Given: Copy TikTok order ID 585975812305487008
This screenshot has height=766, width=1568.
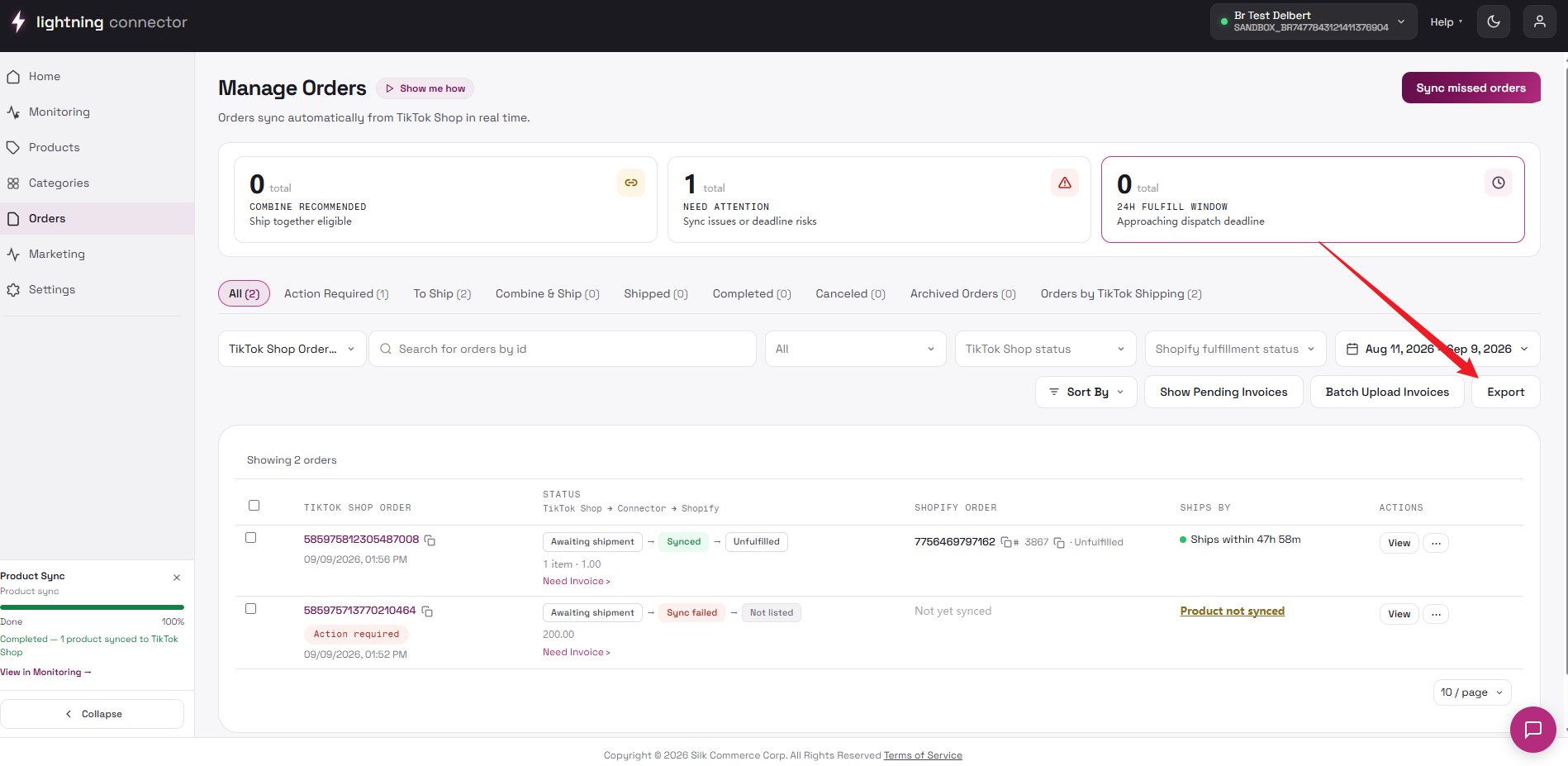Looking at the screenshot, I should (x=430, y=540).
